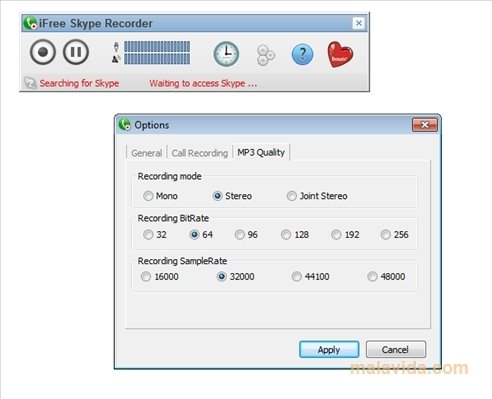Switch to the Call Recording tab
Viewport: 492px width, 399px height.
199,153
